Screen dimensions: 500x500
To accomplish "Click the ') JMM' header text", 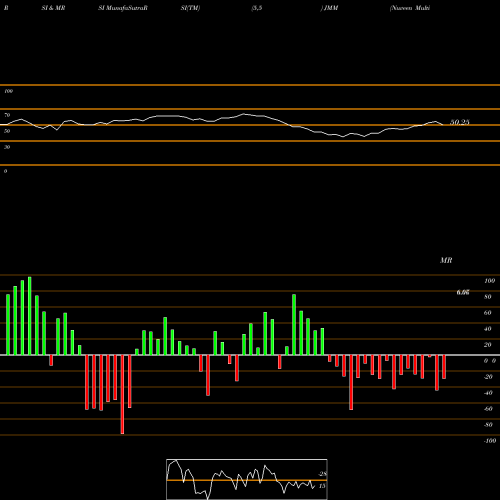I will 329,8.
